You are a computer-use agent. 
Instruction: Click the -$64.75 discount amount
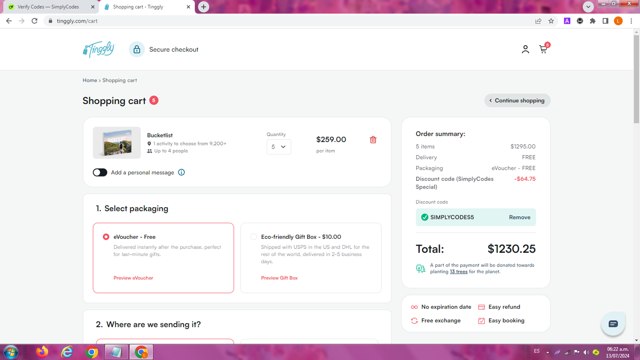pos(525,179)
